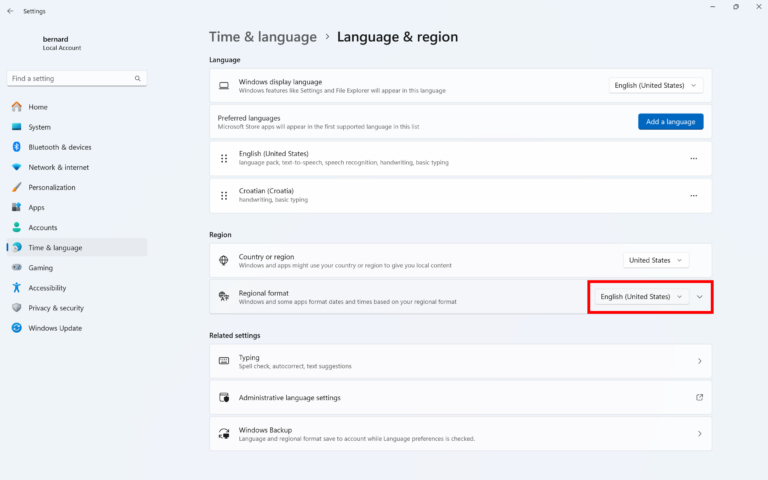Image resolution: width=768 pixels, height=480 pixels.
Task: Open the Typing related setting
Action: tap(460, 361)
